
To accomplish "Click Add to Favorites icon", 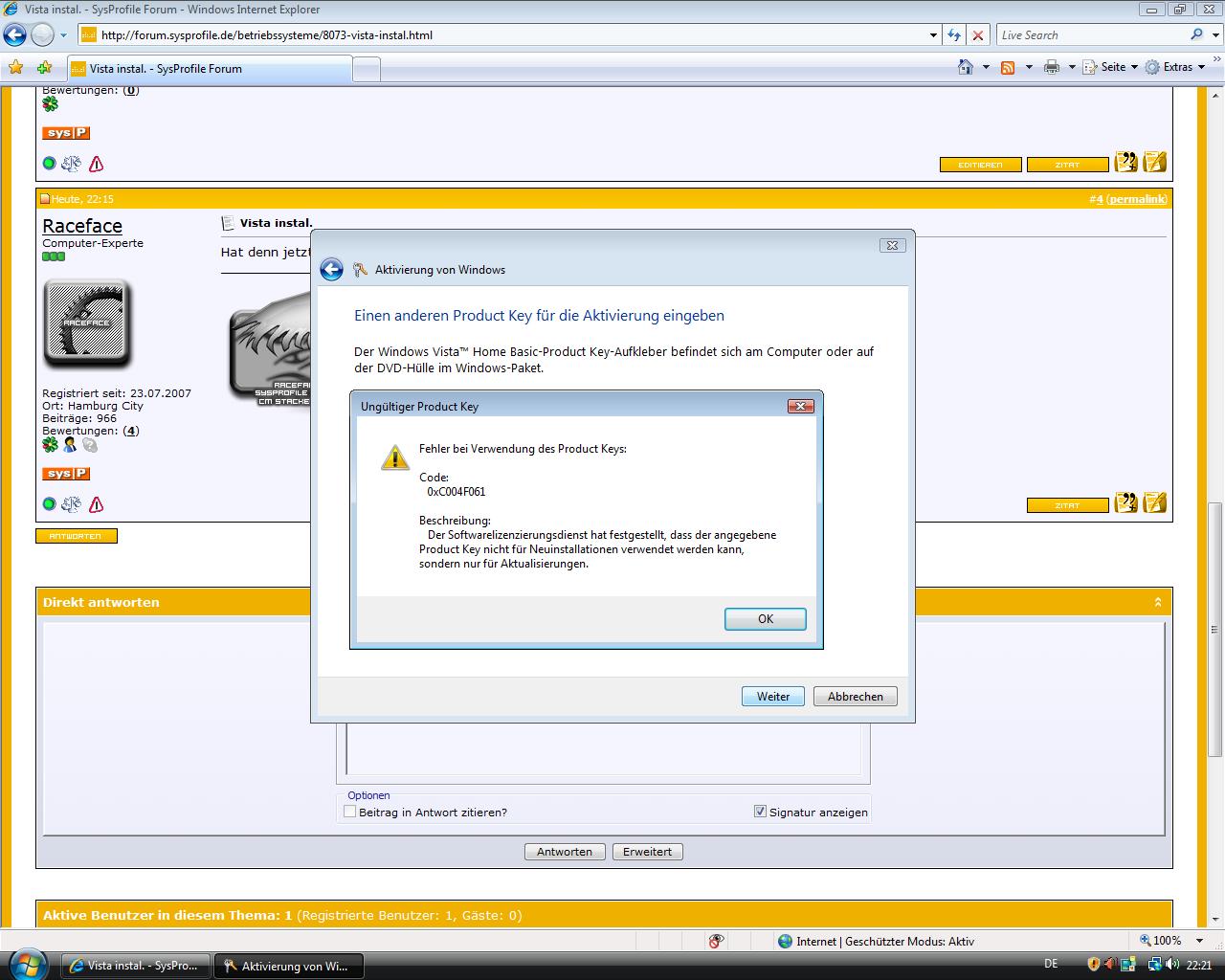I will (44, 68).
